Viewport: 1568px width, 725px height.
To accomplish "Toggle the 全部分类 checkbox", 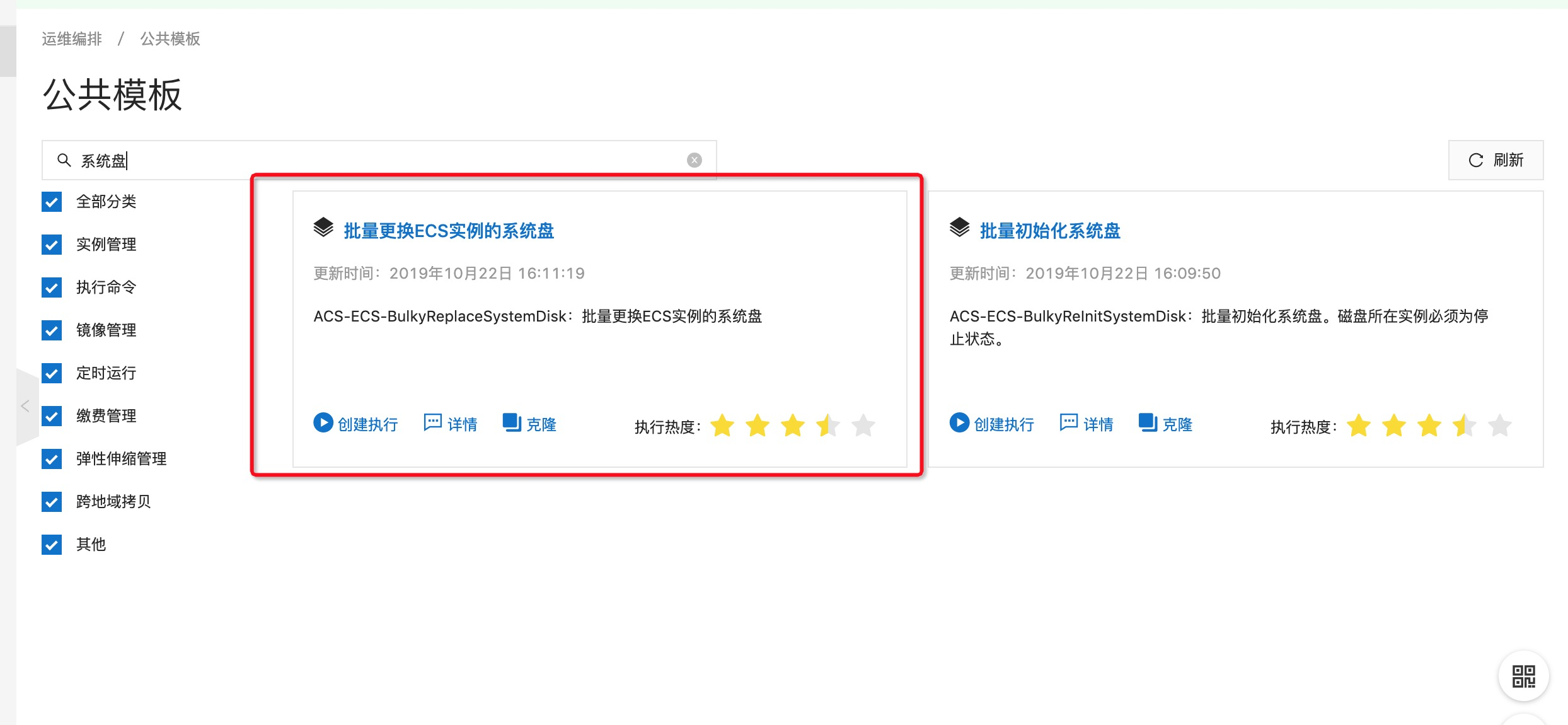I will (x=52, y=202).
